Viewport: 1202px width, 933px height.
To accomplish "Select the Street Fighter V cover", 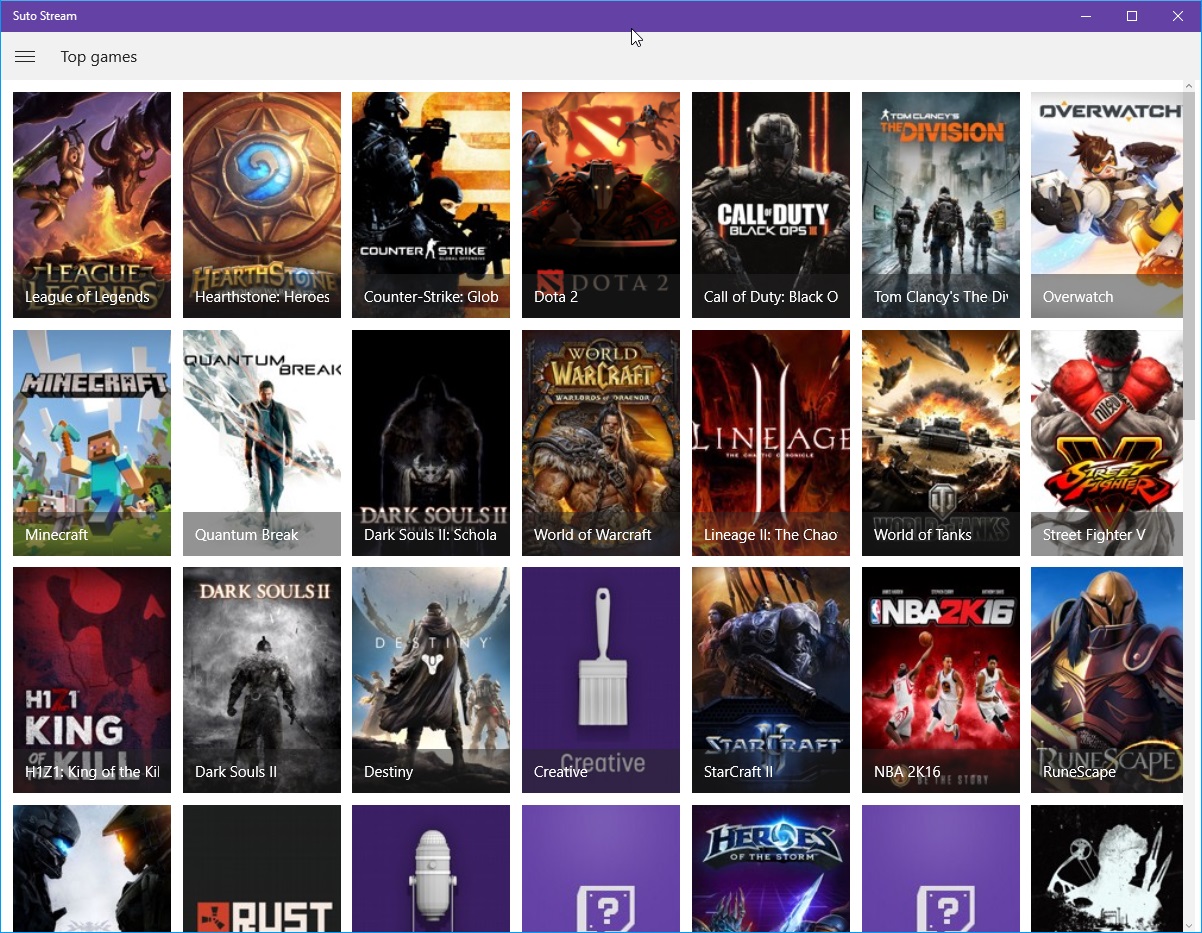I will tap(1106, 442).
